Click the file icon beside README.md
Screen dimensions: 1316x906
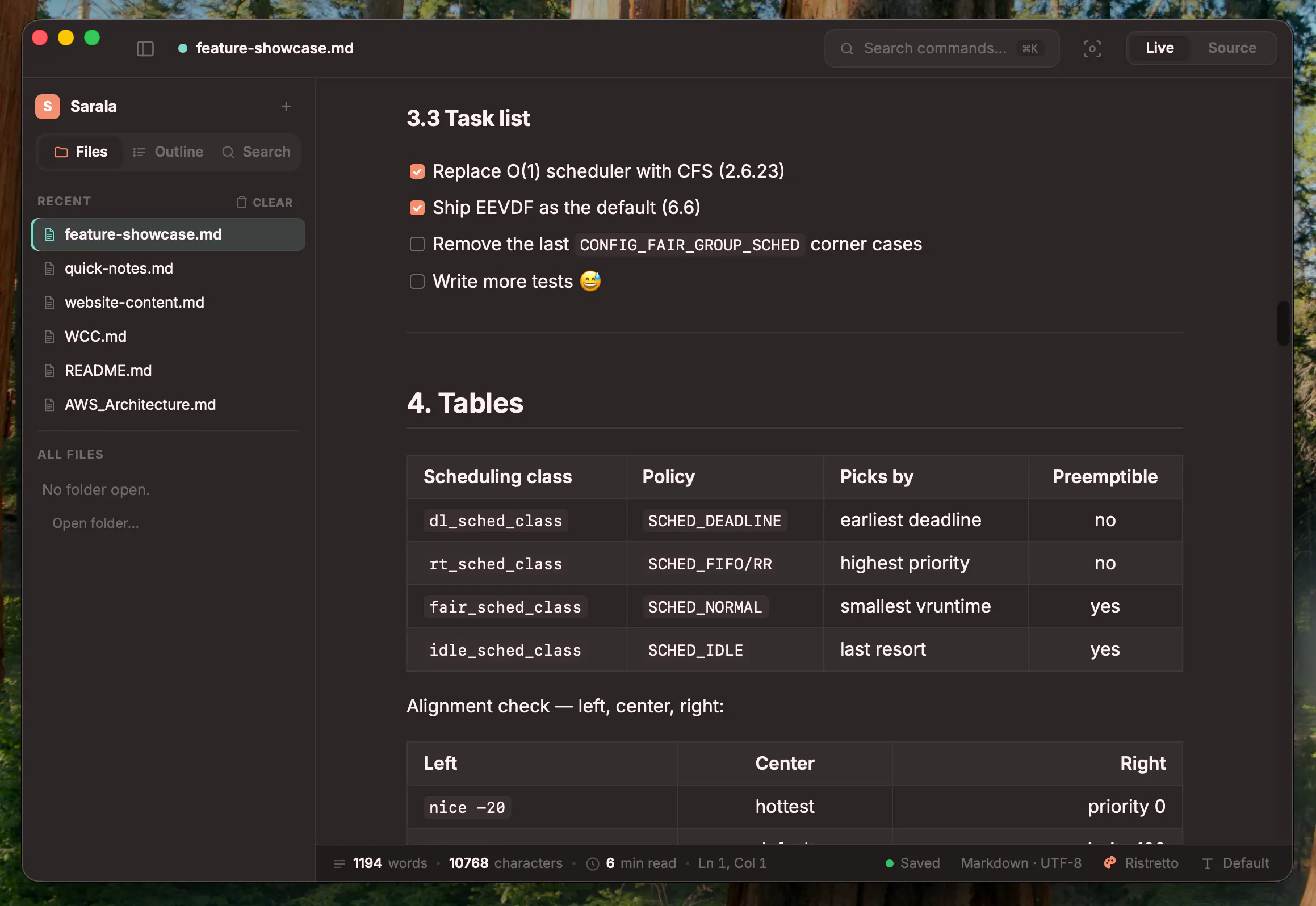[x=49, y=371]
